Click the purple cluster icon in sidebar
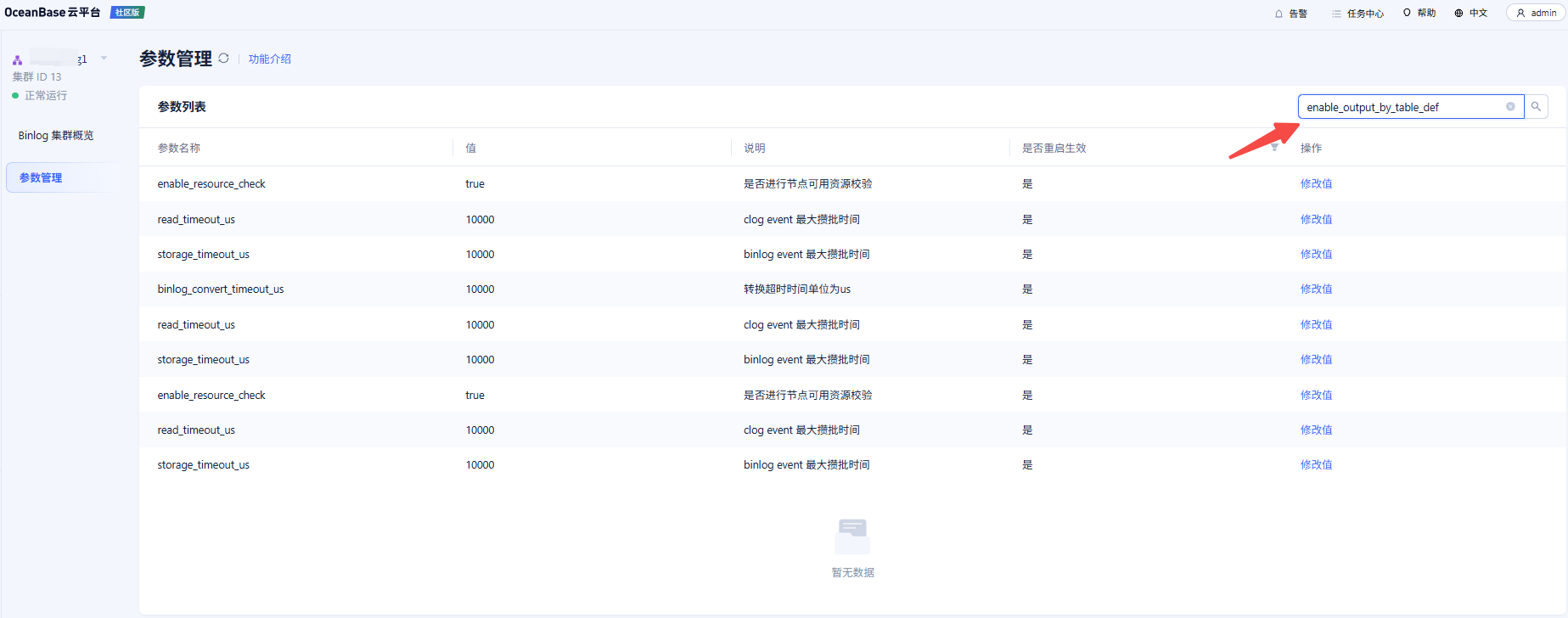 (x=17, y=60)
